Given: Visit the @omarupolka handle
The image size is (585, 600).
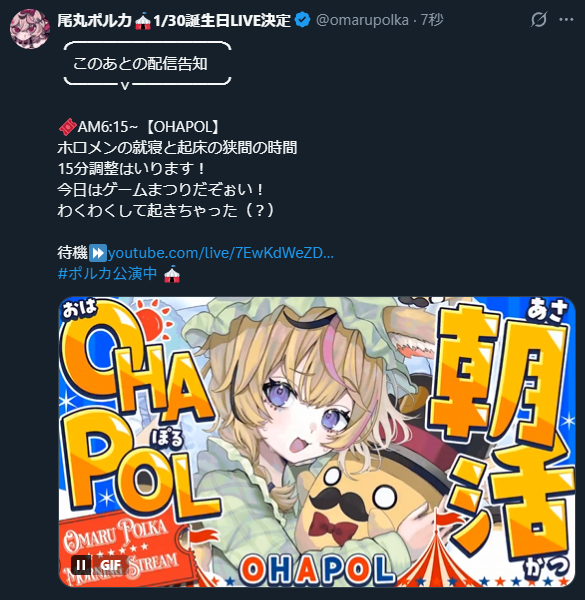Looking at the screenshot, I should (362, 20).
